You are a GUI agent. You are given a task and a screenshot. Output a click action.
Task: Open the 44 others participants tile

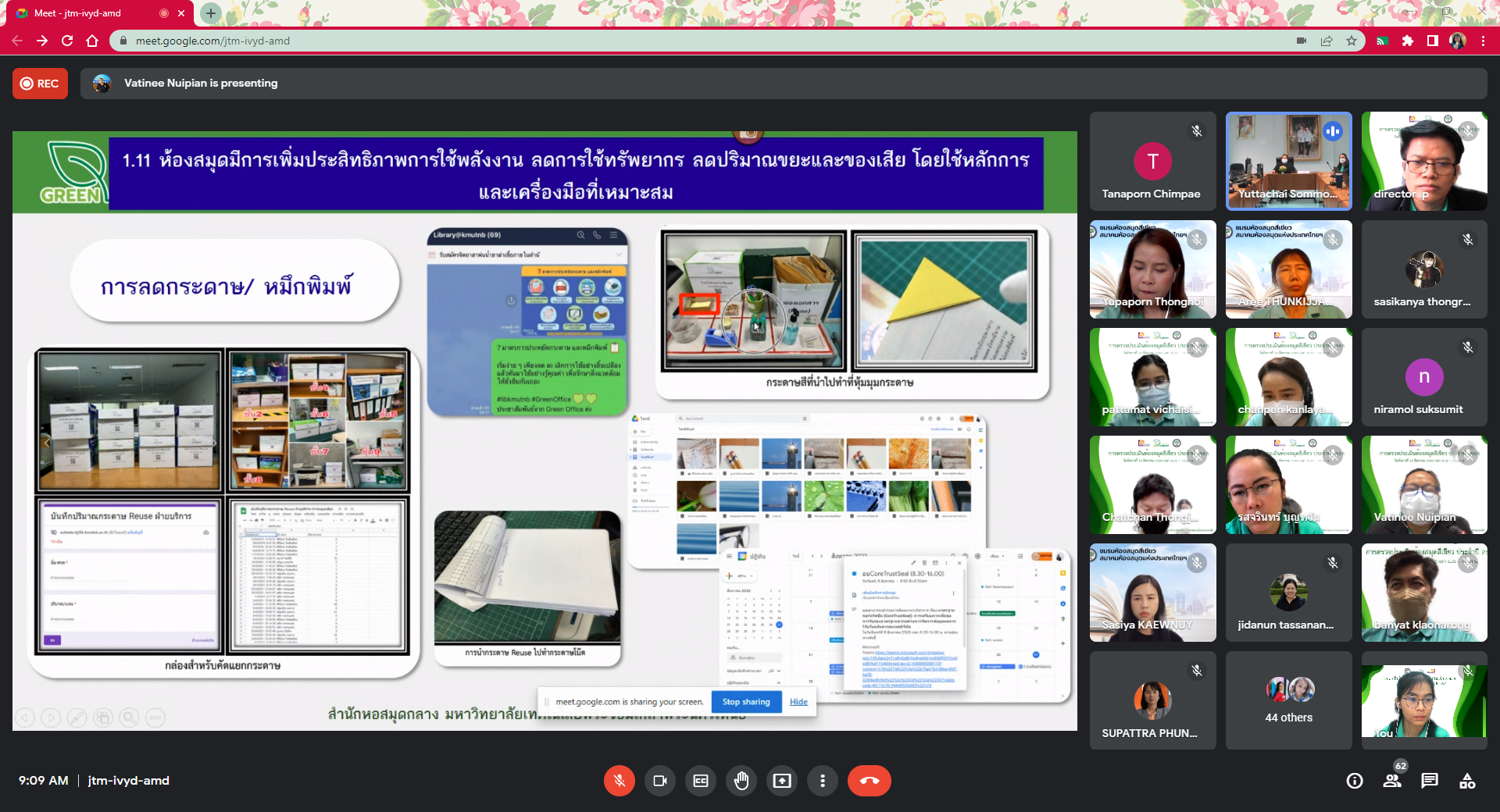pos(1288,700)
